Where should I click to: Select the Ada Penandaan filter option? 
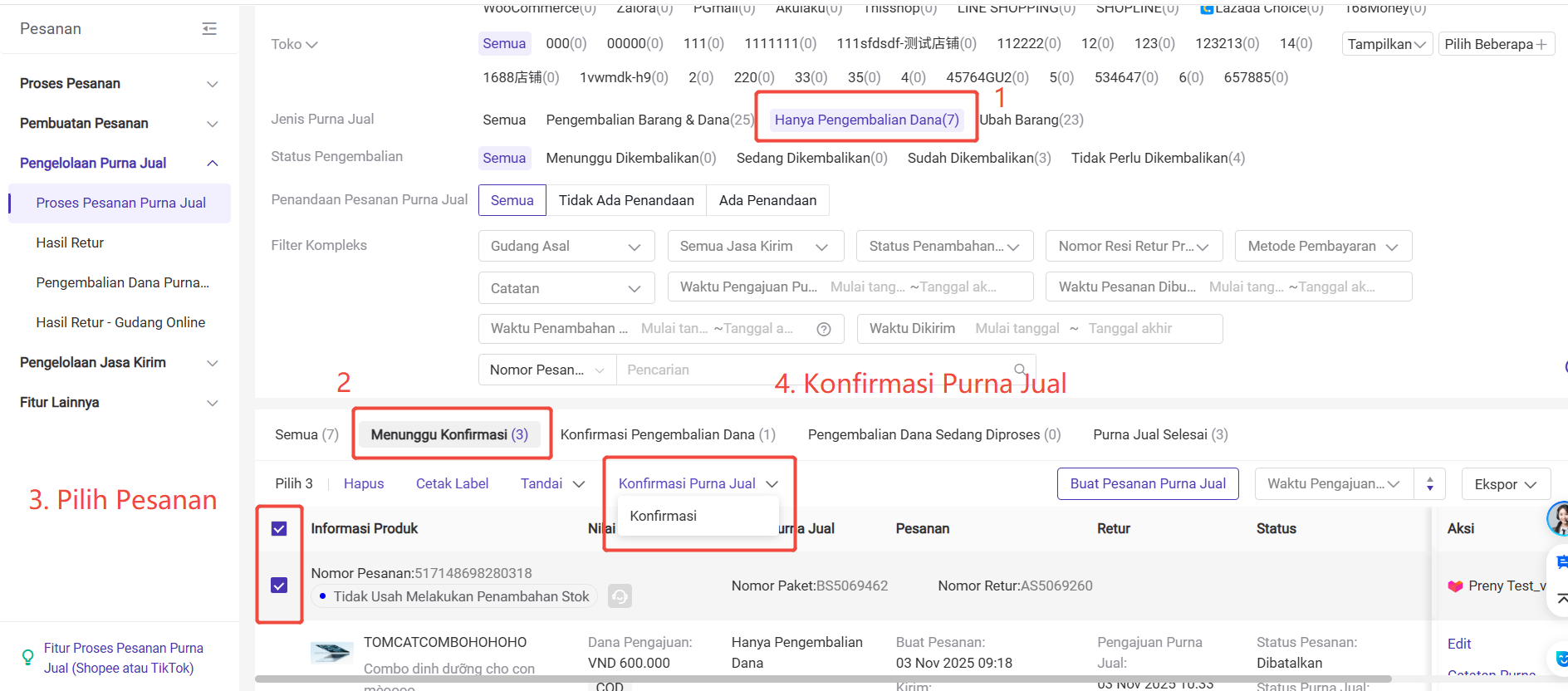click(767, 200)
